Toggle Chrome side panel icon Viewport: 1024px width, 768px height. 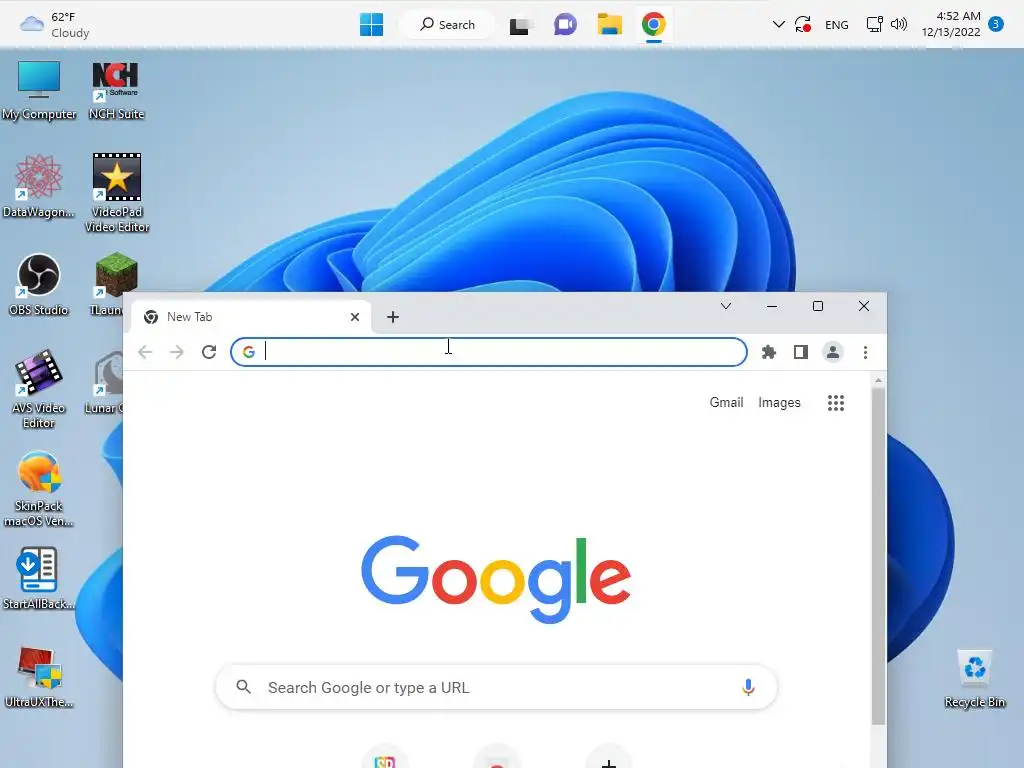pos(801,352)
